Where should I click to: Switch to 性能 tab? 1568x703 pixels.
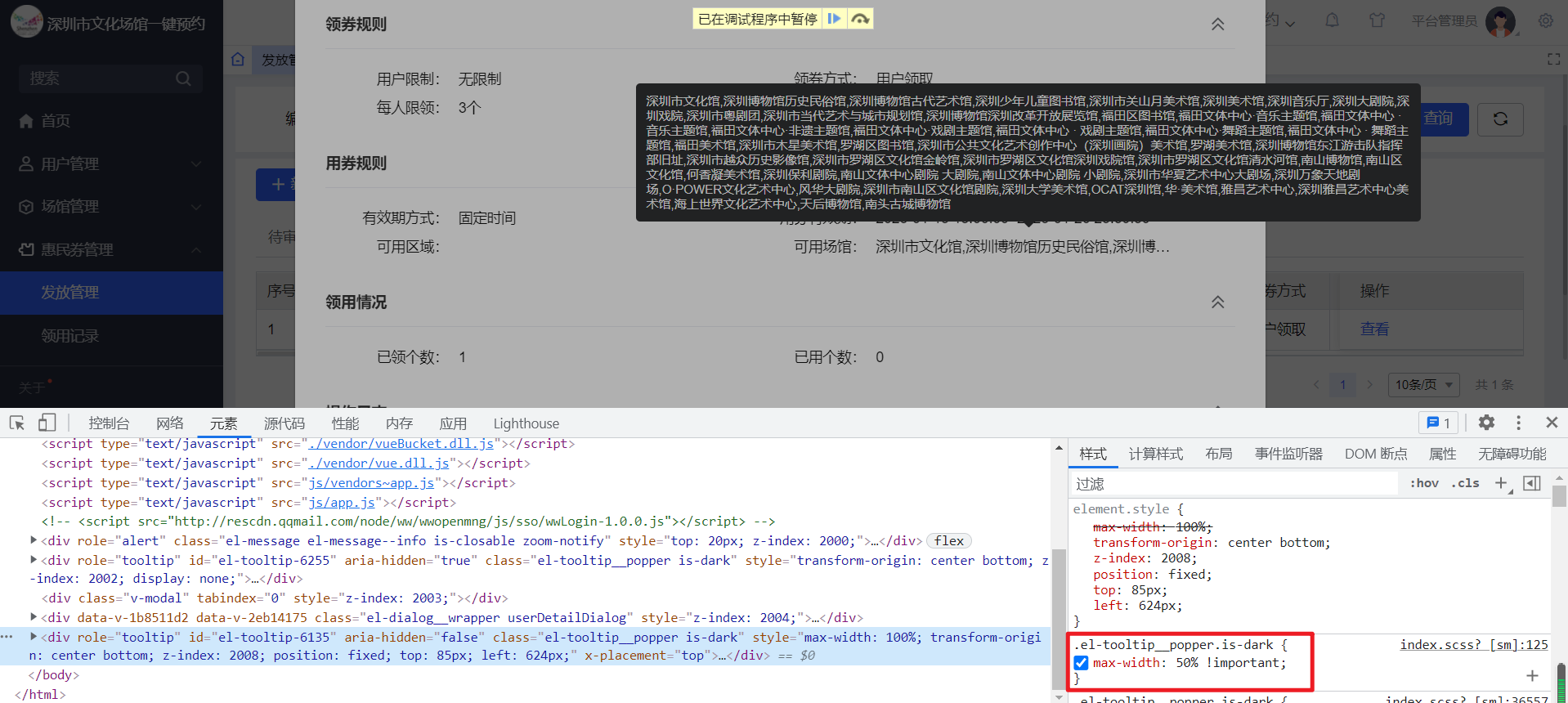(345, 423)
